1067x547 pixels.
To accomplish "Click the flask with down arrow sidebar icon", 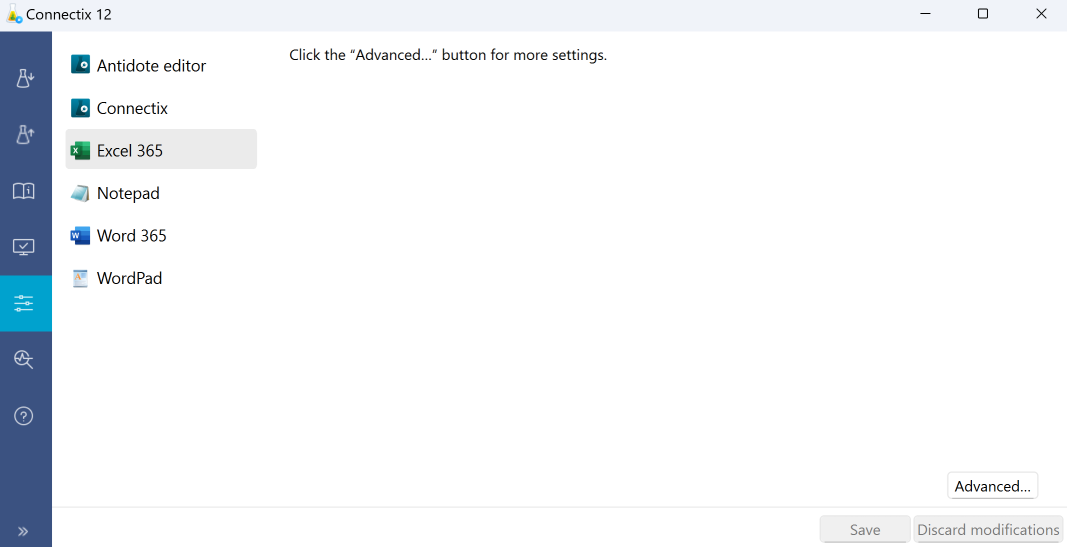I will pyautogui.click(x=25, y=79).
